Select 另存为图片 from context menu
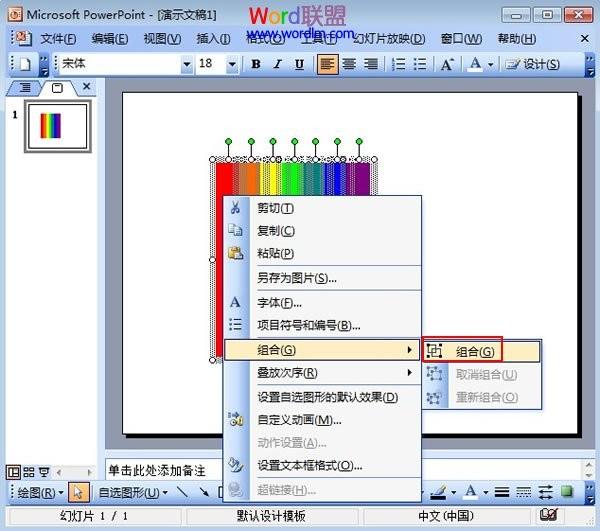Viewport: 600px width, 531px height. pyautogui.click(x=297, y=277)
